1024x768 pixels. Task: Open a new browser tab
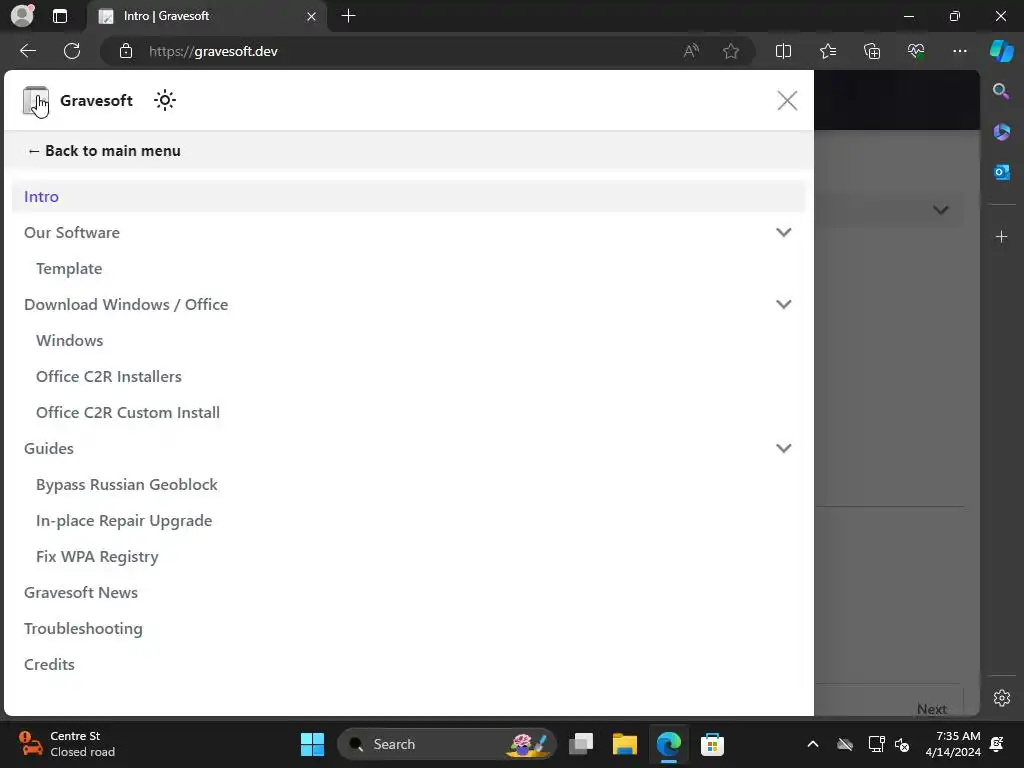[x=349, y=16]
